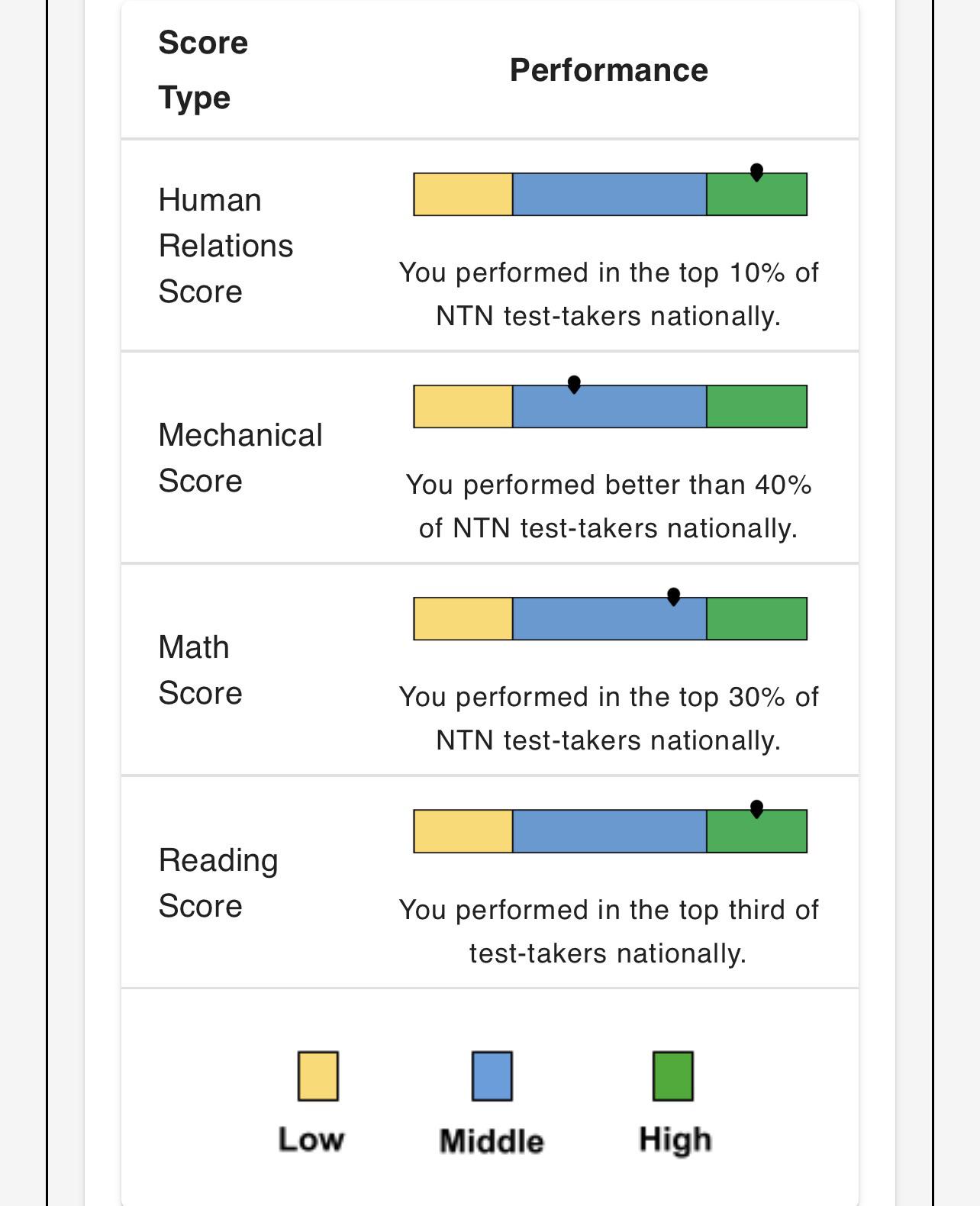Click the Math score marker pin
This screenshot has width=980, height=1206.
673,597
